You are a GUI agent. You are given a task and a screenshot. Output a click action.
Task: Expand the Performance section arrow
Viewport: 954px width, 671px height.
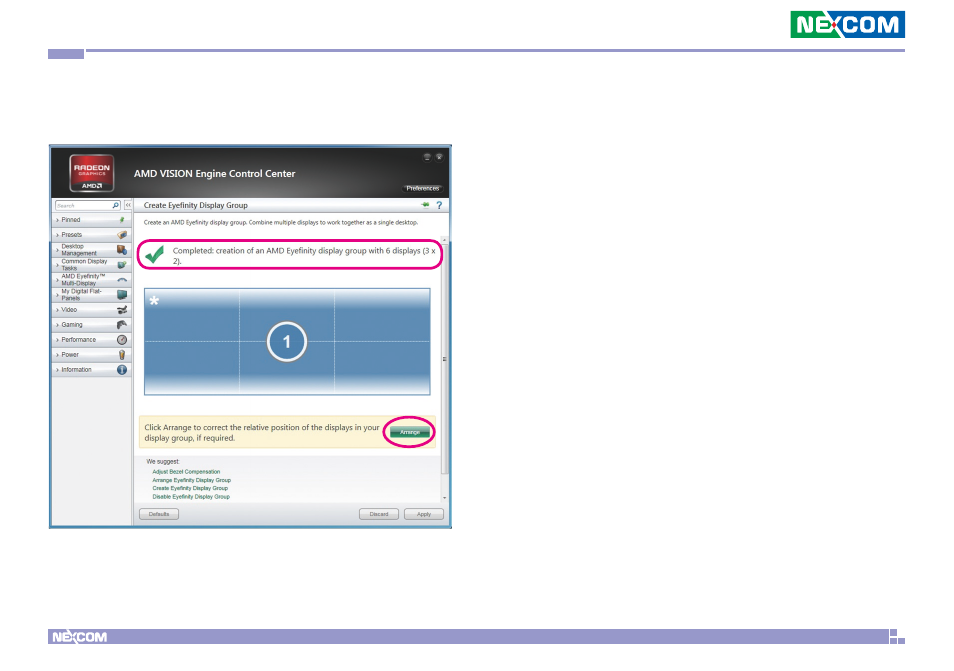[58, 340]
